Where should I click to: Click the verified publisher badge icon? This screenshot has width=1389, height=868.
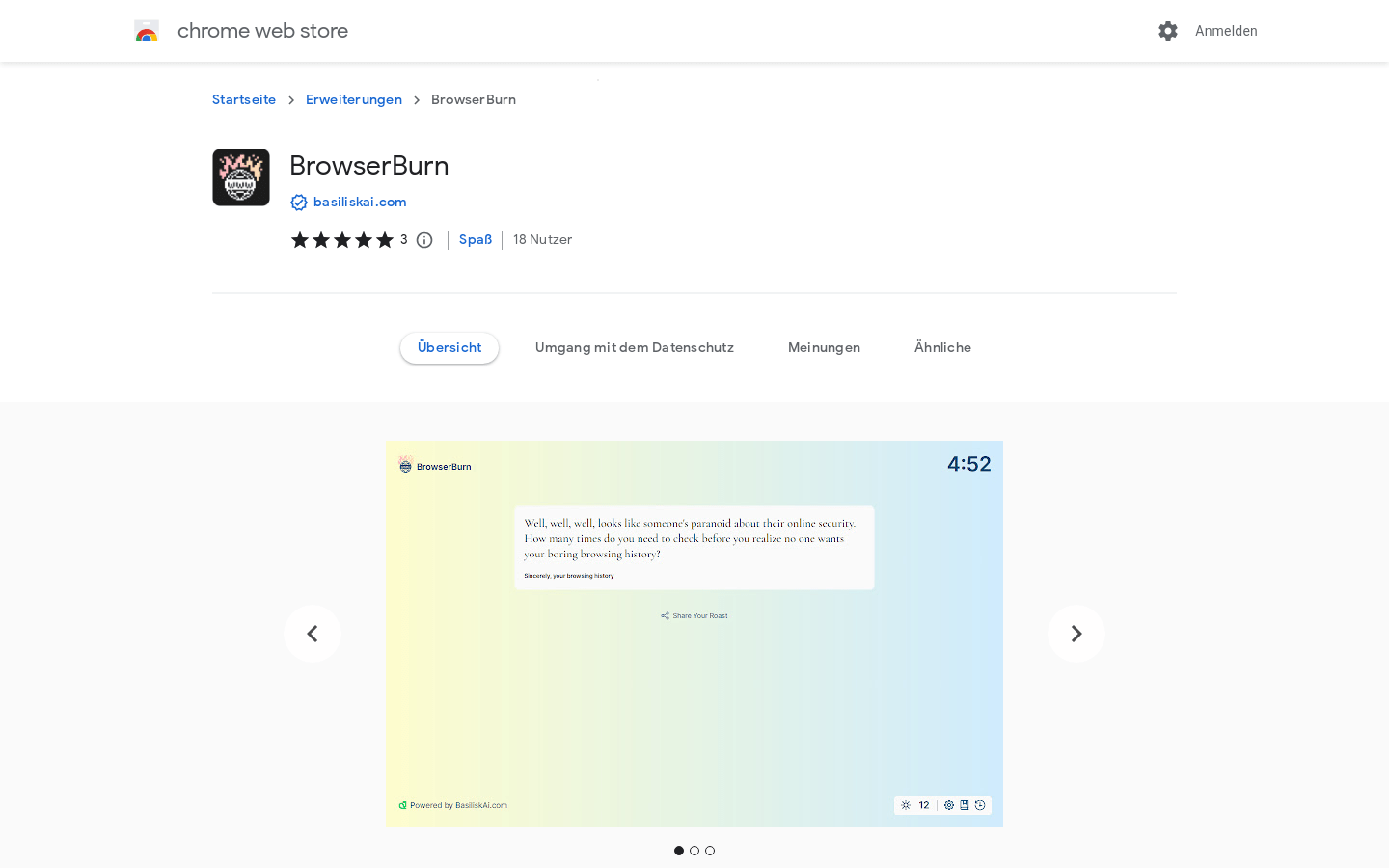[299, 203]
